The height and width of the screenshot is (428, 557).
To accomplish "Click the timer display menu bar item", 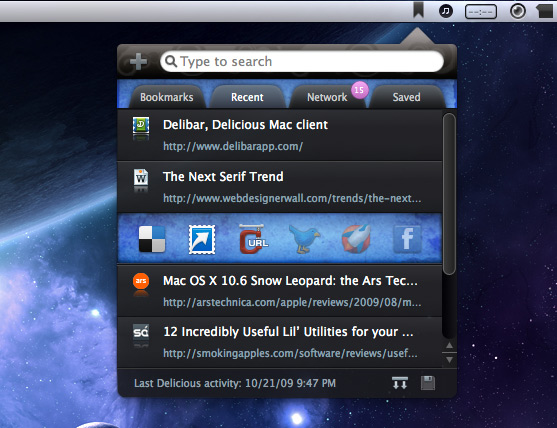I will pyautogui.click(x=481, y=12).
